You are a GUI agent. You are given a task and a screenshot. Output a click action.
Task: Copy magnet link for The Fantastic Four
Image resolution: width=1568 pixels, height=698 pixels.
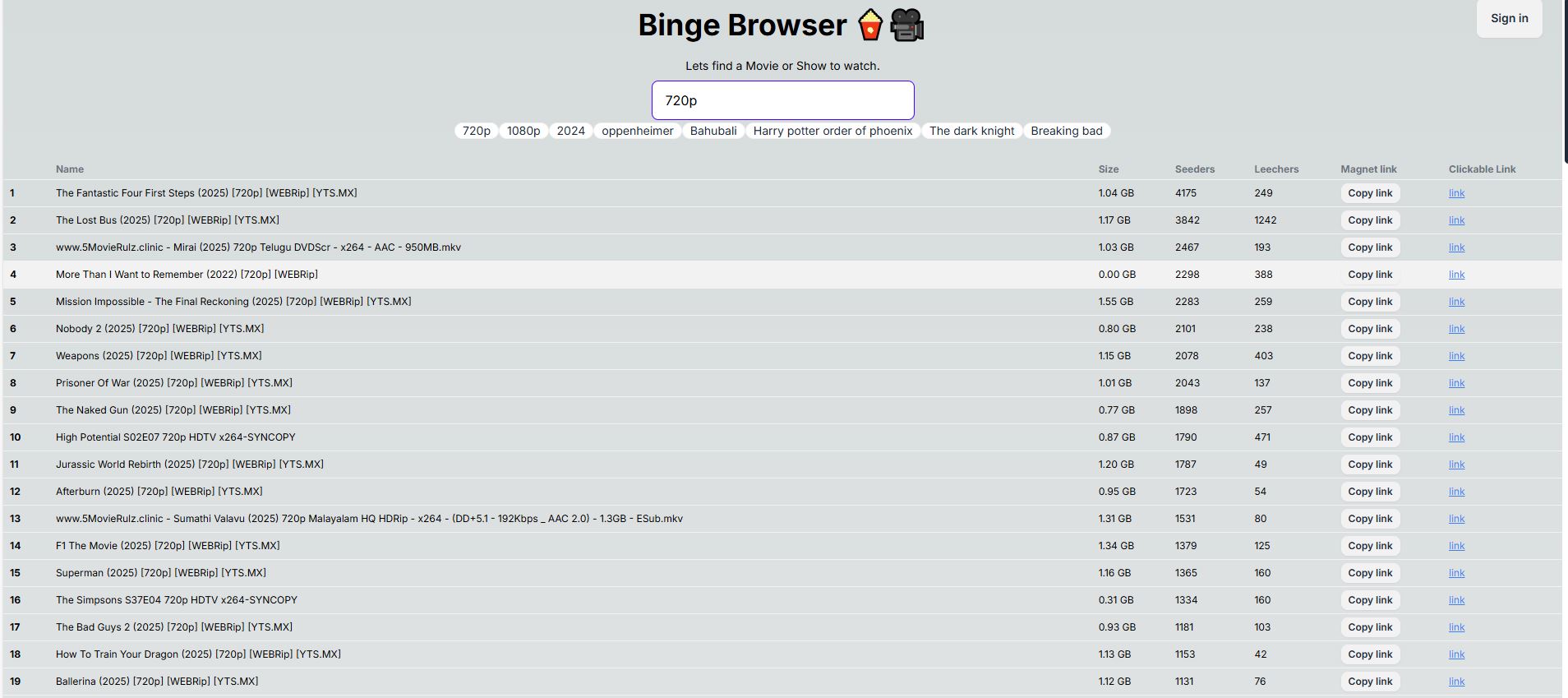point(1369,193)
